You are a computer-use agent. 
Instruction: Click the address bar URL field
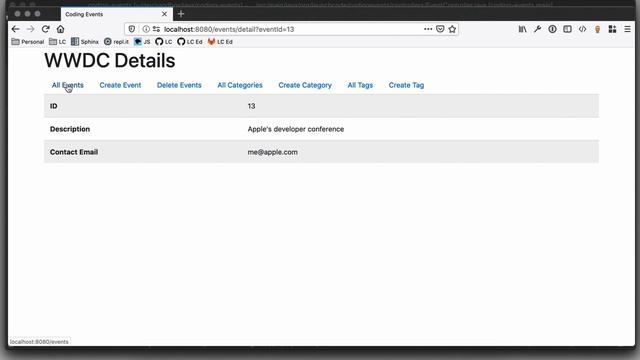(290, 29)
